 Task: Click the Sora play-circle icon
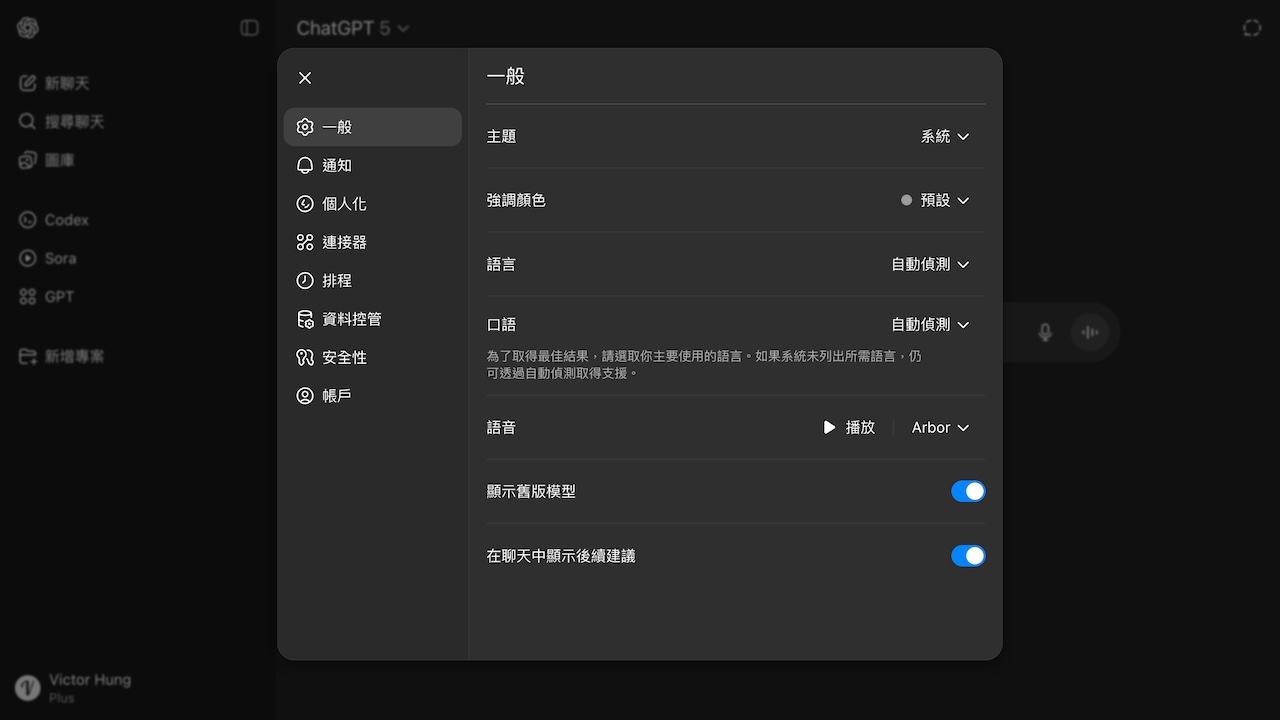pyautogui.click(x=28, y=258)
